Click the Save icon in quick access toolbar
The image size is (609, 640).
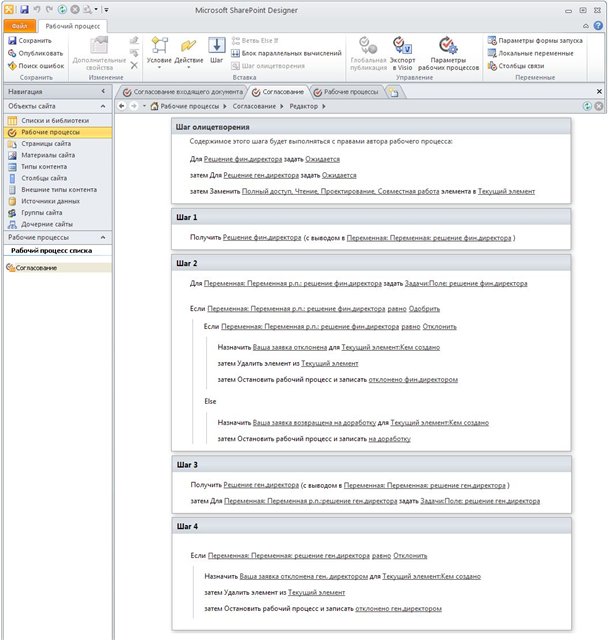point(24,9)
